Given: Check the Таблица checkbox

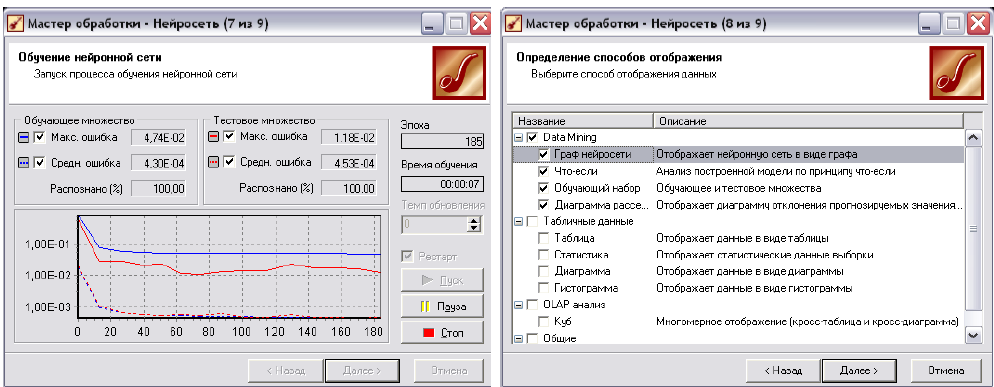Looking at the screenshot, I should pos(543,238).
